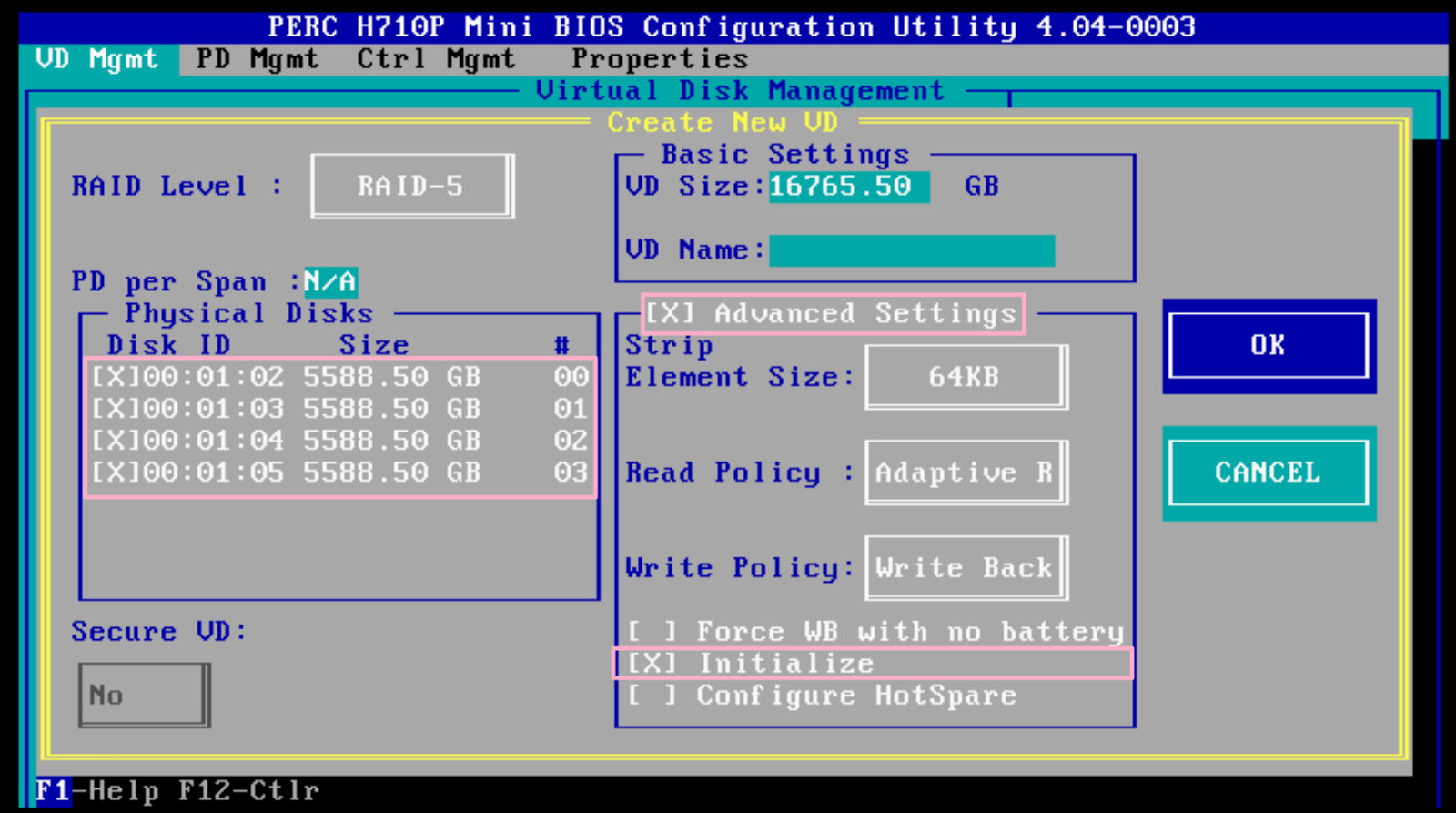This screenshot has height=813, width=1456.
Task: Uncheck the Initialize option
Action: [x=652, y=664]
